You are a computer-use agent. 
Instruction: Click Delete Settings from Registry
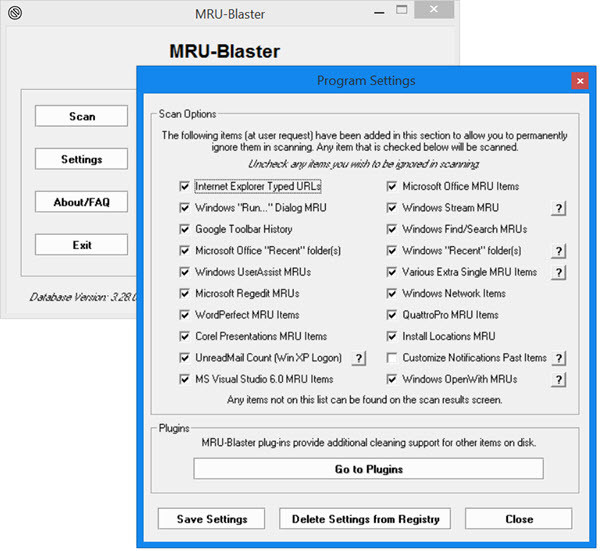point(365,519)
